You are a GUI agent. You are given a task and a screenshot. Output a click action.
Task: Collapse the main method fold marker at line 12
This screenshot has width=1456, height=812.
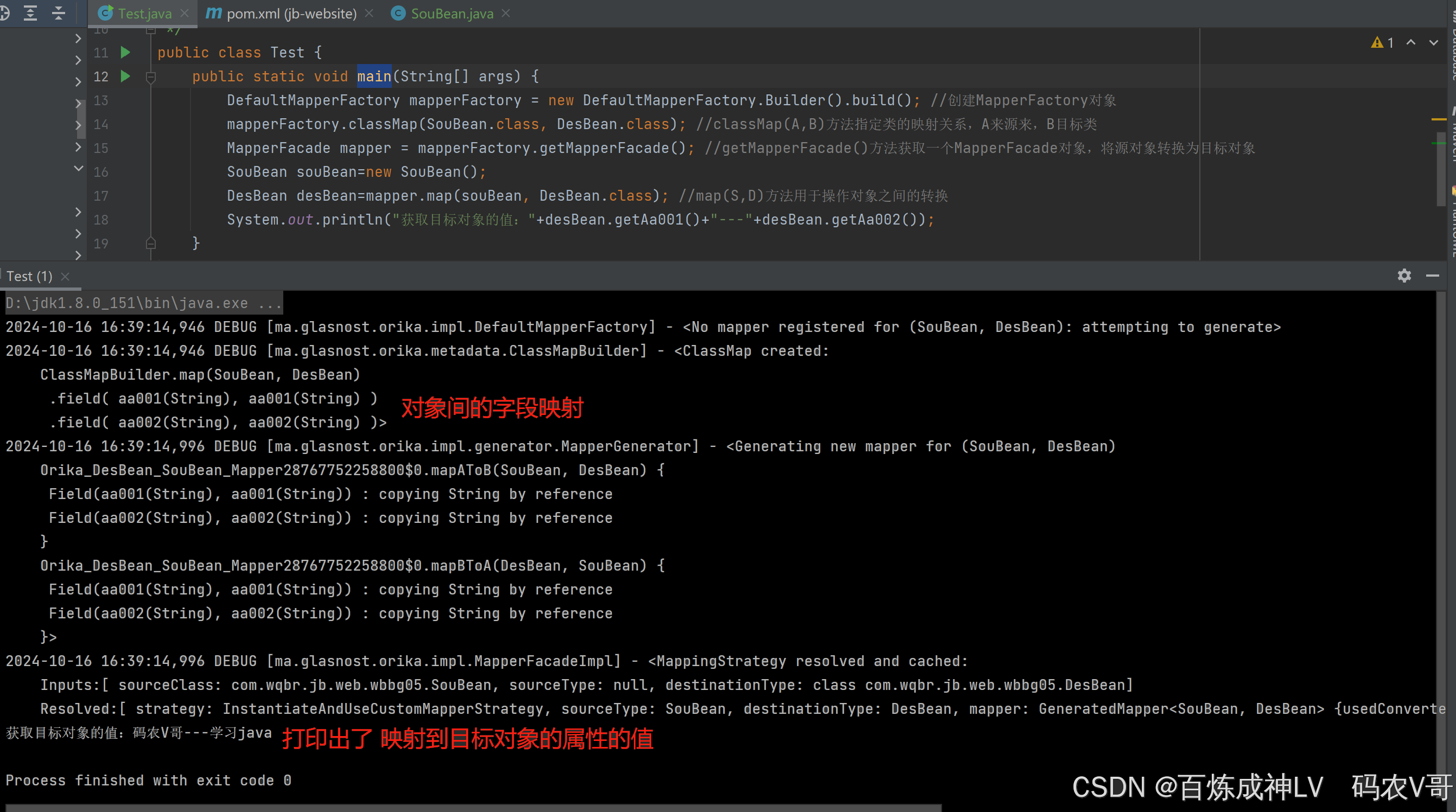(150, 76)
